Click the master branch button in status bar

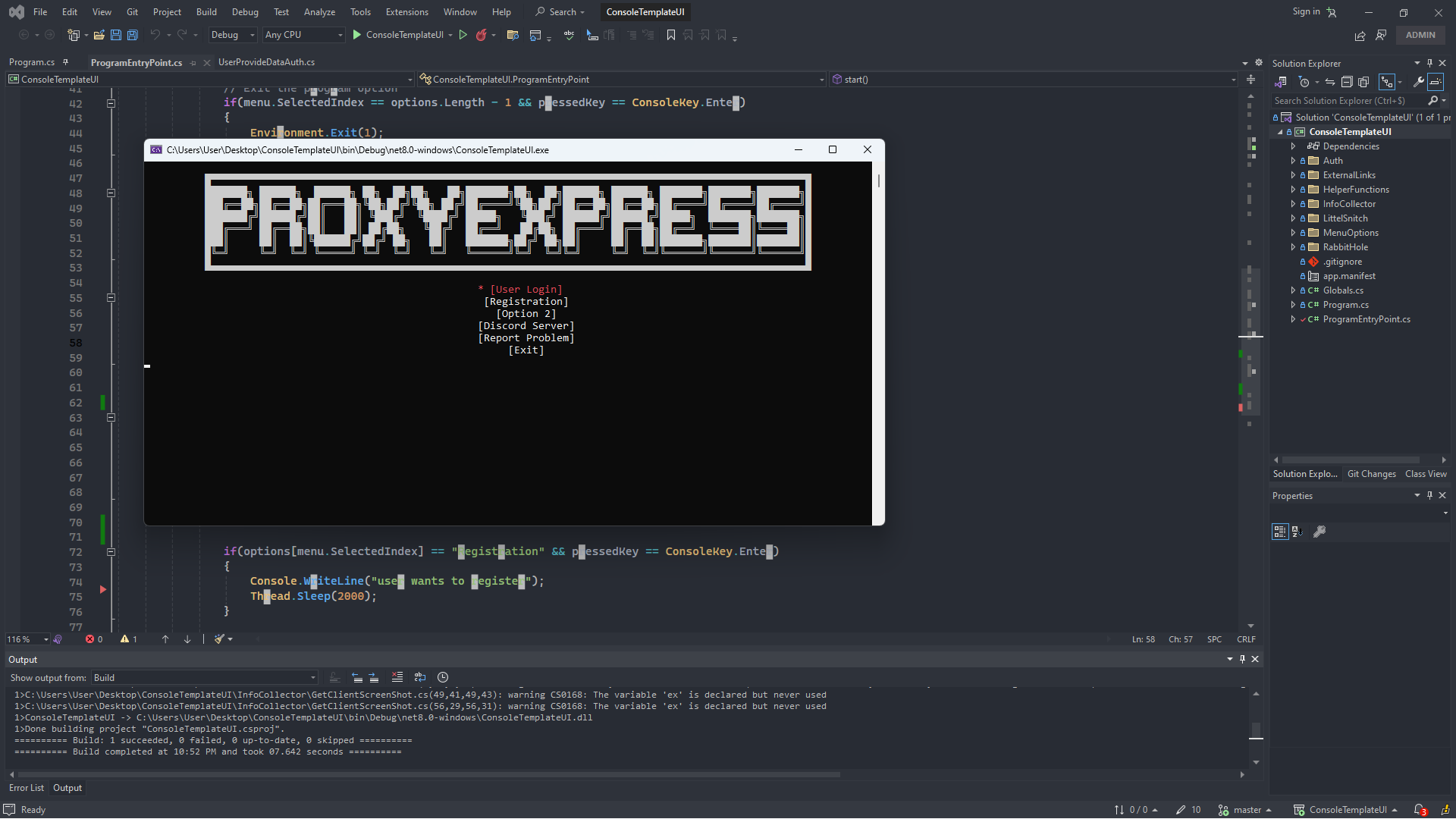point(1245,809)
